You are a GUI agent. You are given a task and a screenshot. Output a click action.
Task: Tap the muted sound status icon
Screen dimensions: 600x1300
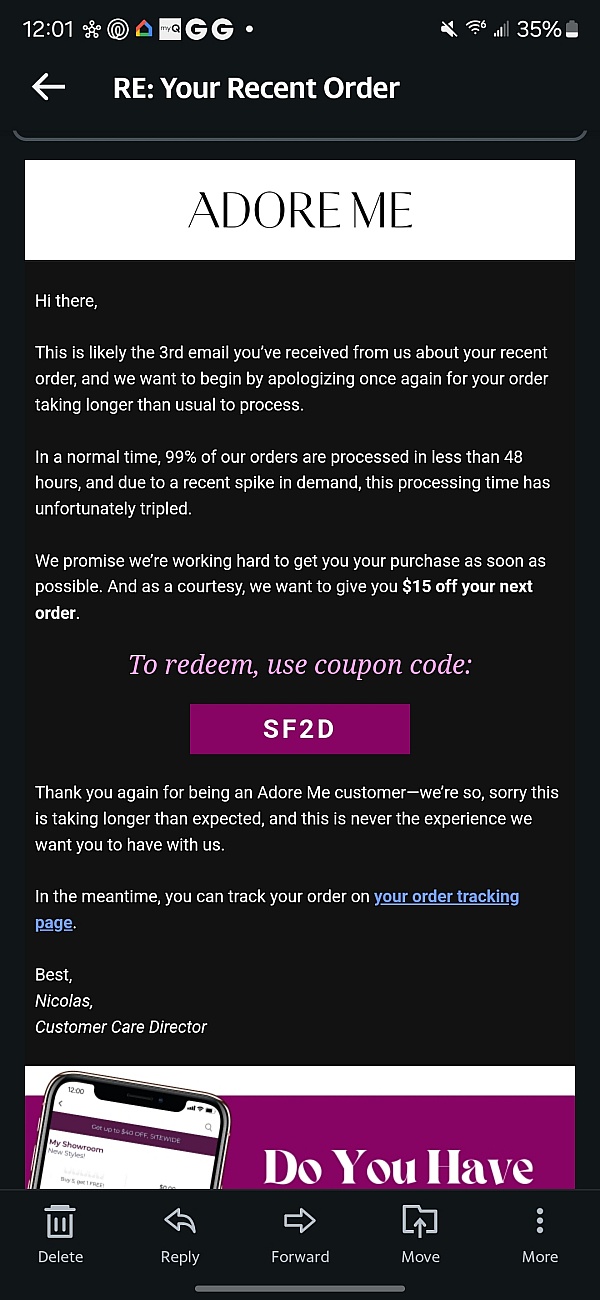pyautogui.click(x=449, y=29)
